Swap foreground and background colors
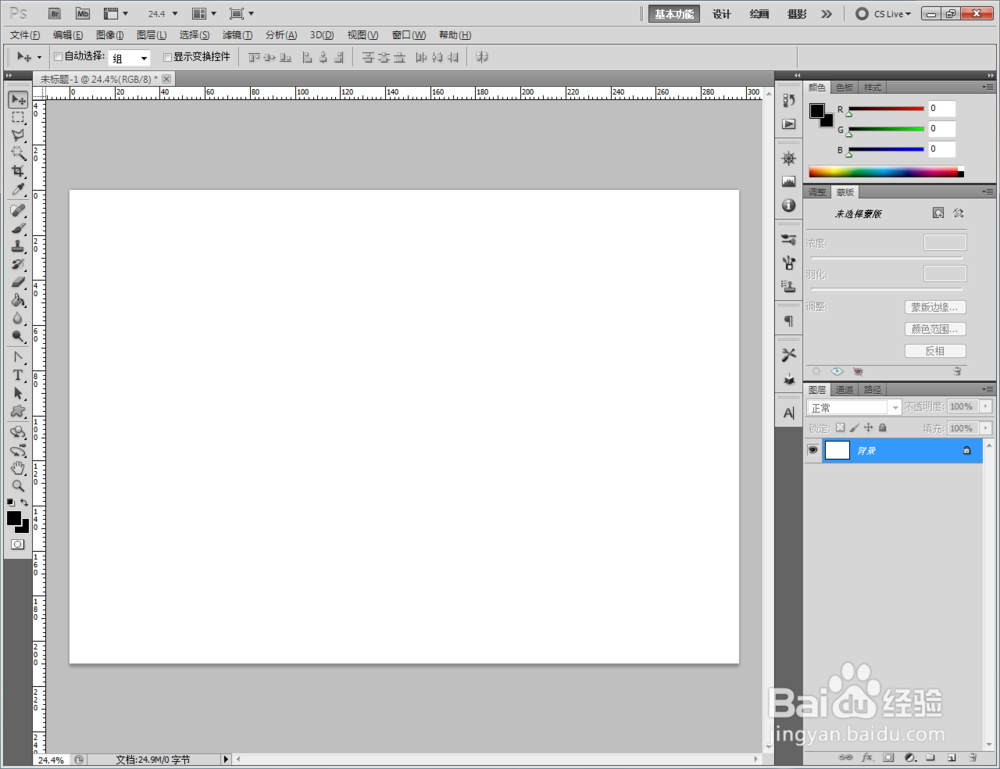Image resolution: width=1000 pixels, height=769 pixels. click(24, 502)
